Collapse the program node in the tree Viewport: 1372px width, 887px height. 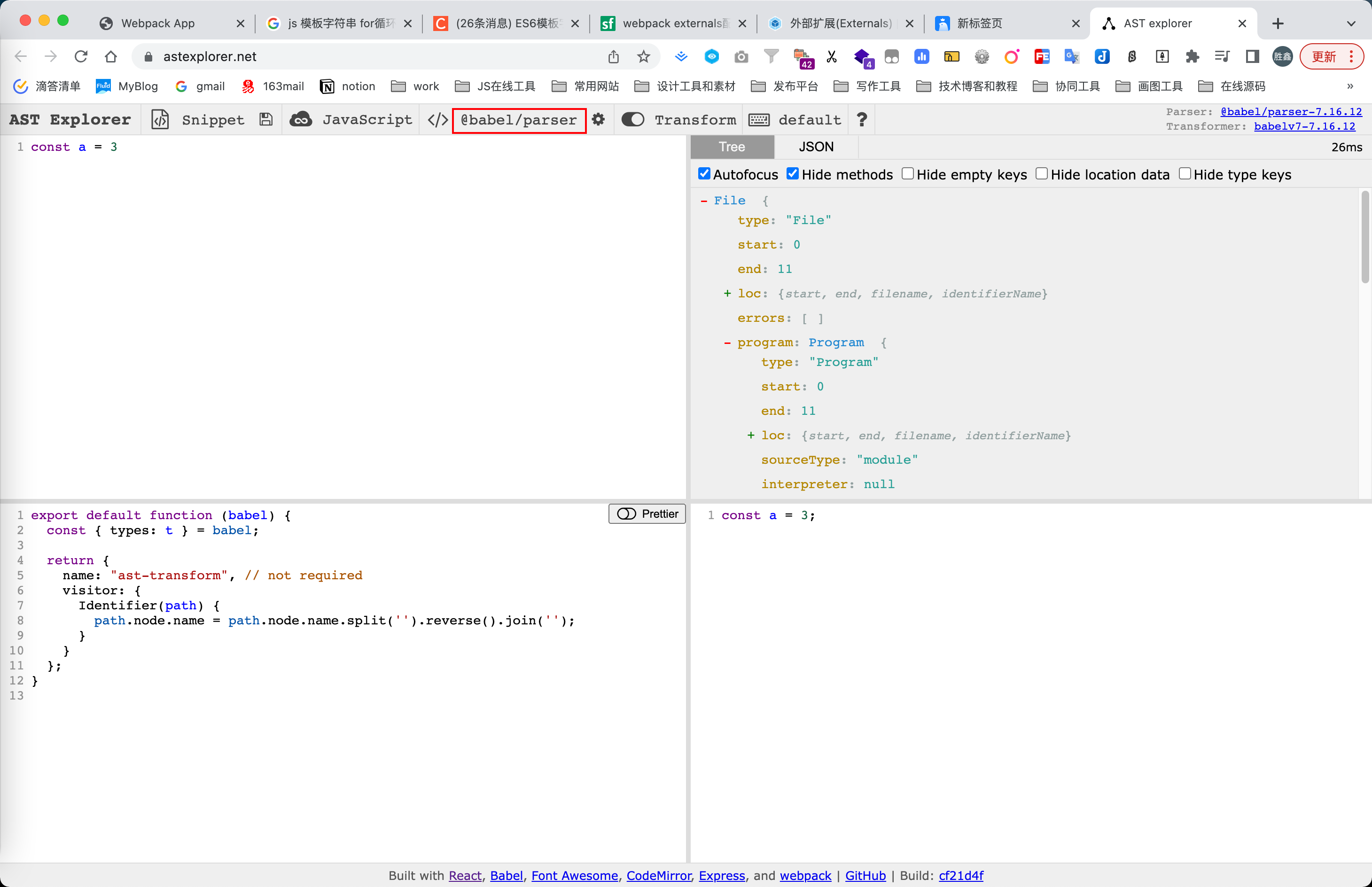pos(727,342)
